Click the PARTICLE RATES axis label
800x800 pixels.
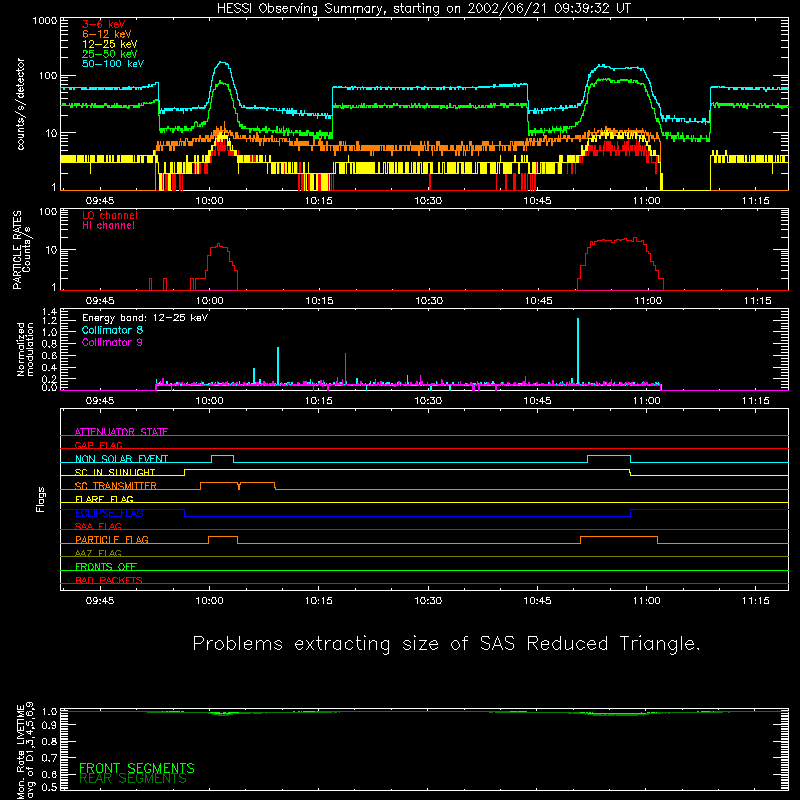point(21,250)
